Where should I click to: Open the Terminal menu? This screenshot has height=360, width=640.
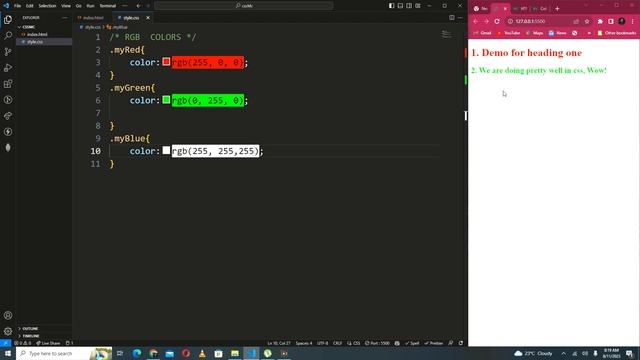pyautogui.click(x=108, y=6)
